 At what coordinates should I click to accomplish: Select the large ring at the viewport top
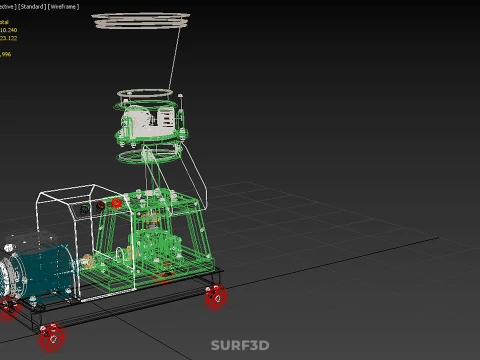(x=140, y=20)
